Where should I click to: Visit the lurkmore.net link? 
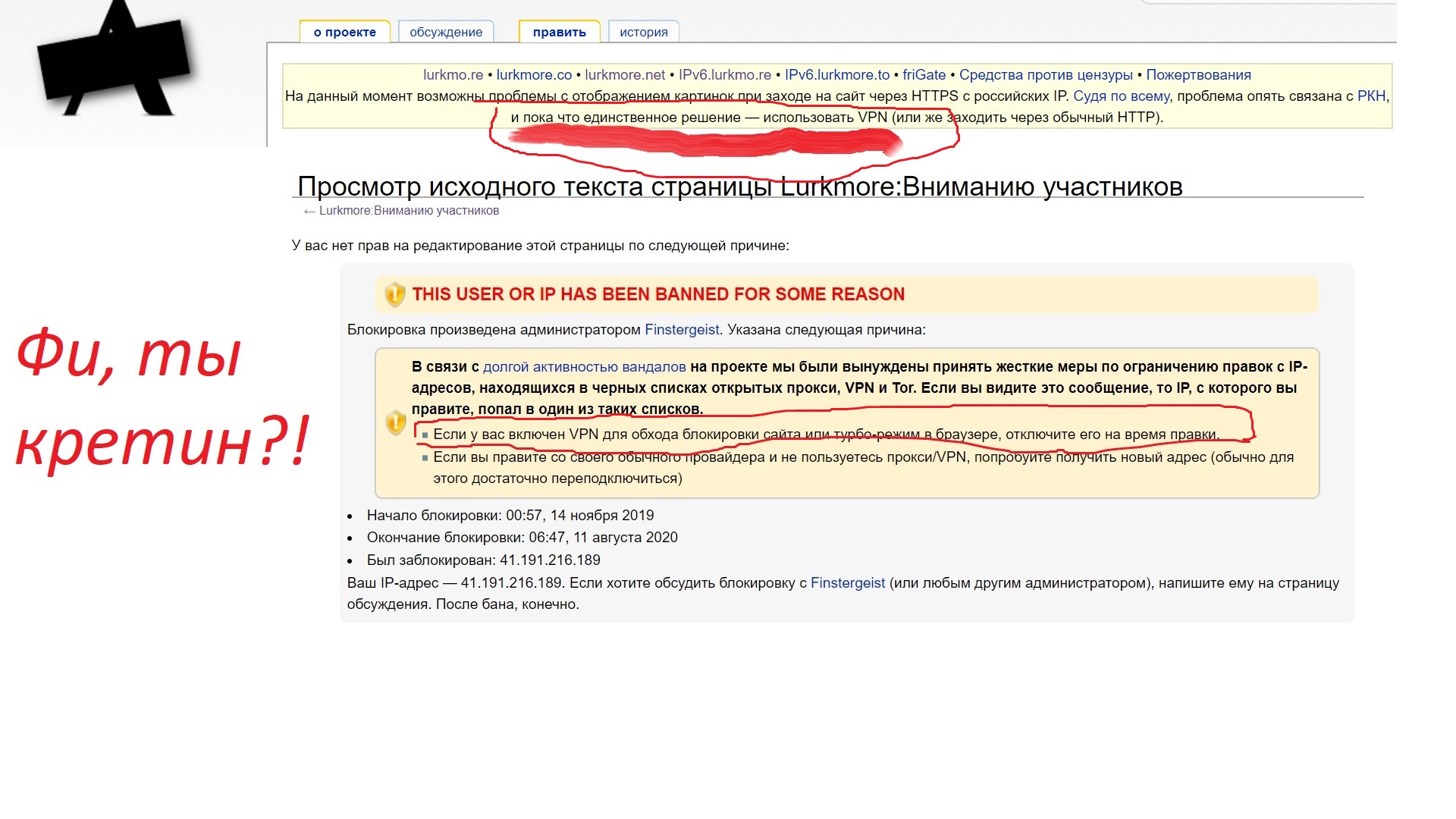pos(625,75)
